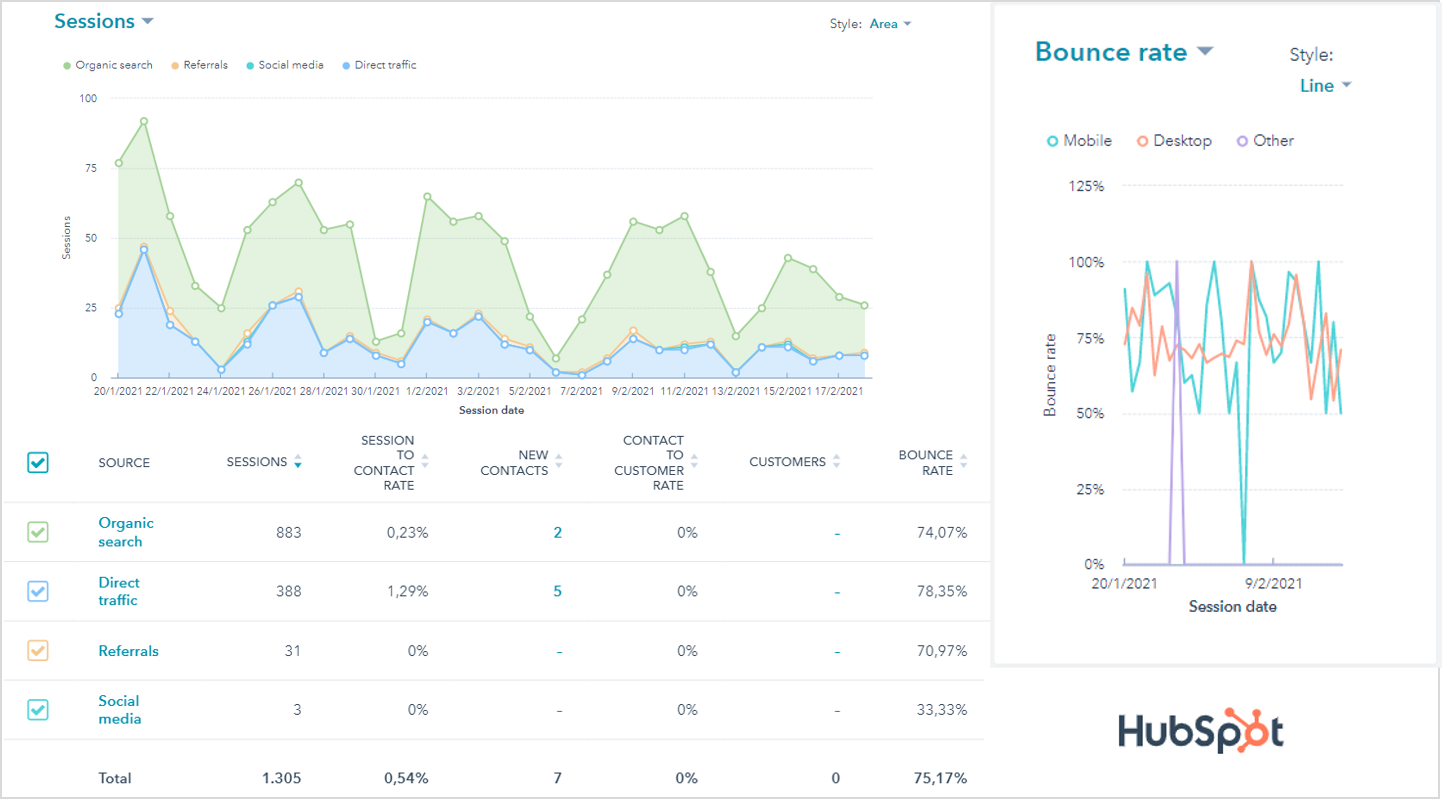The height and width of the screenshot is (799, 1442).
Task: Click the total 0,54% contact rate
Action: coord(406,778)
